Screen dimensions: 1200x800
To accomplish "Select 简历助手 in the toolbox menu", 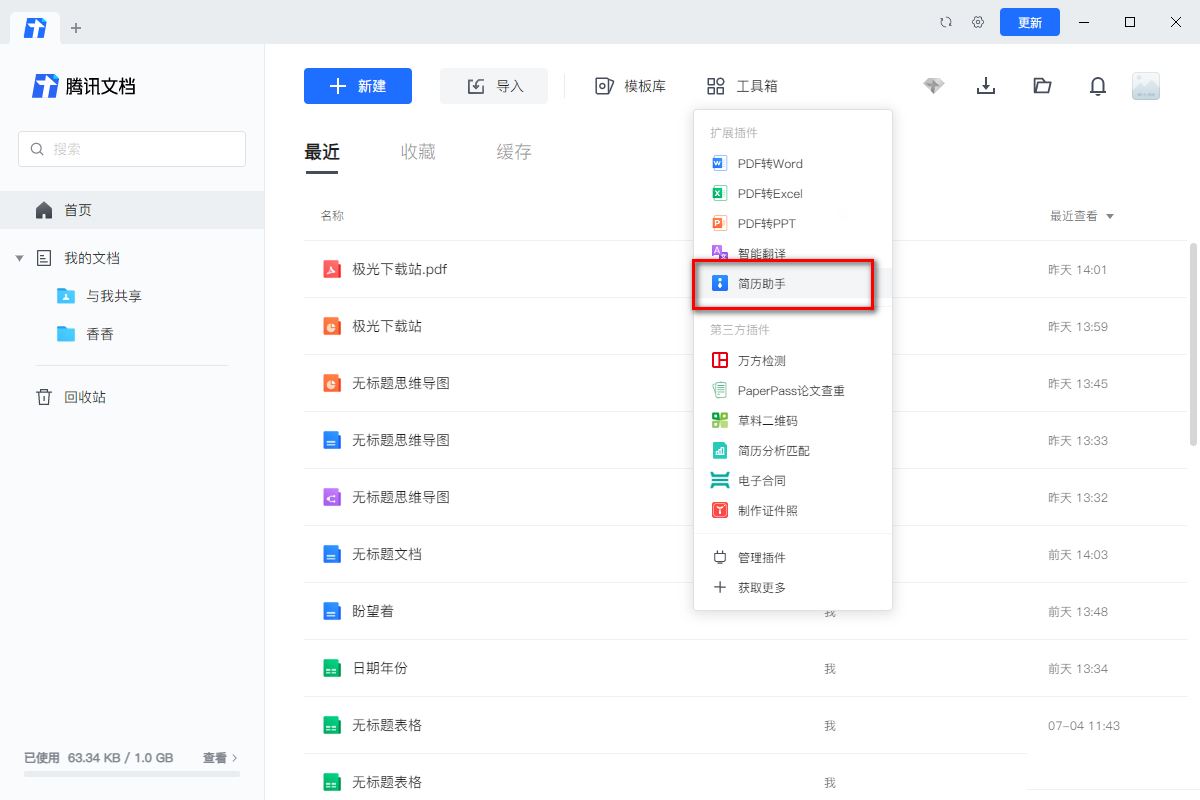I will 792,284.
